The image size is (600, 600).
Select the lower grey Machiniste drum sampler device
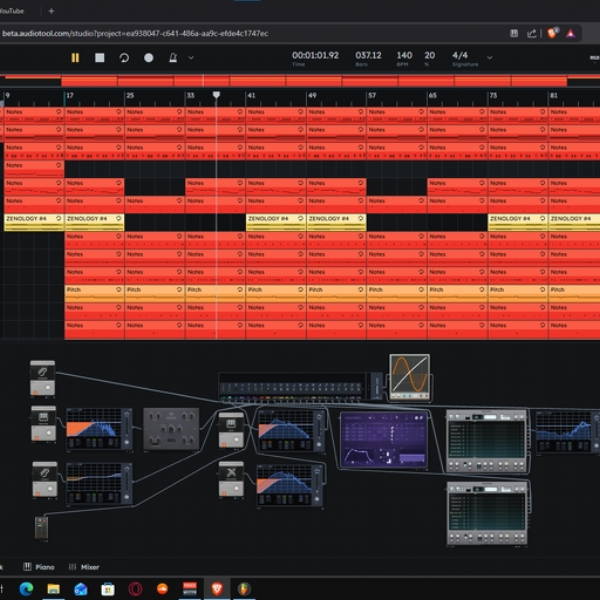[487, 513]
